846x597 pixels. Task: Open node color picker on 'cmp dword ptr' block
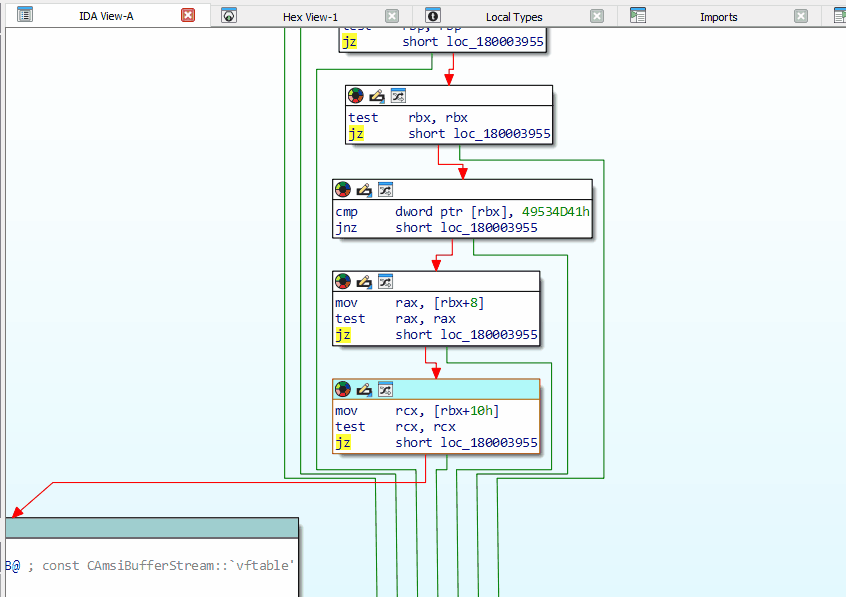tap(342, 190)
